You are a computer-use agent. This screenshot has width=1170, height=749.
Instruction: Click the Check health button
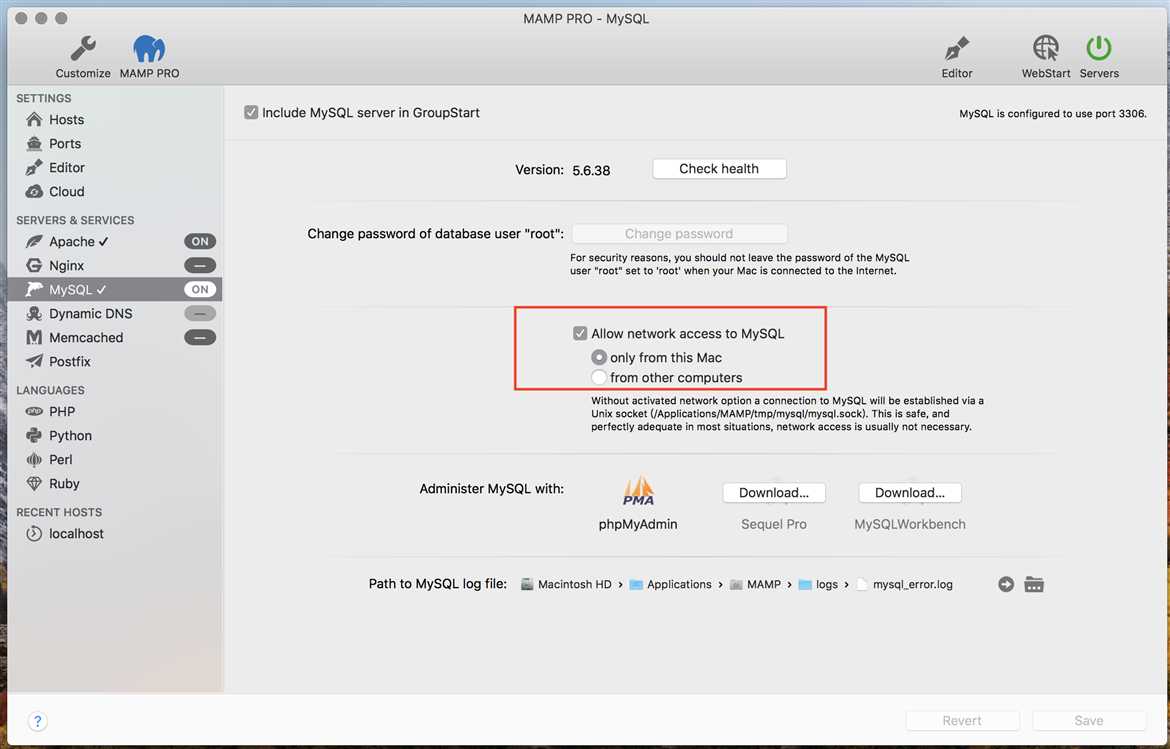(719, 169)
